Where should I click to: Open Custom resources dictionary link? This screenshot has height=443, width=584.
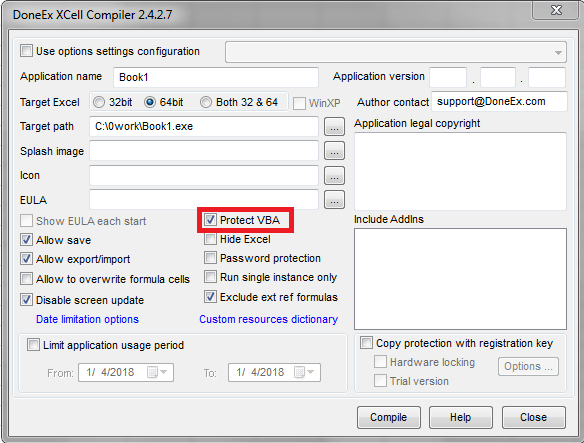[269, 319]
